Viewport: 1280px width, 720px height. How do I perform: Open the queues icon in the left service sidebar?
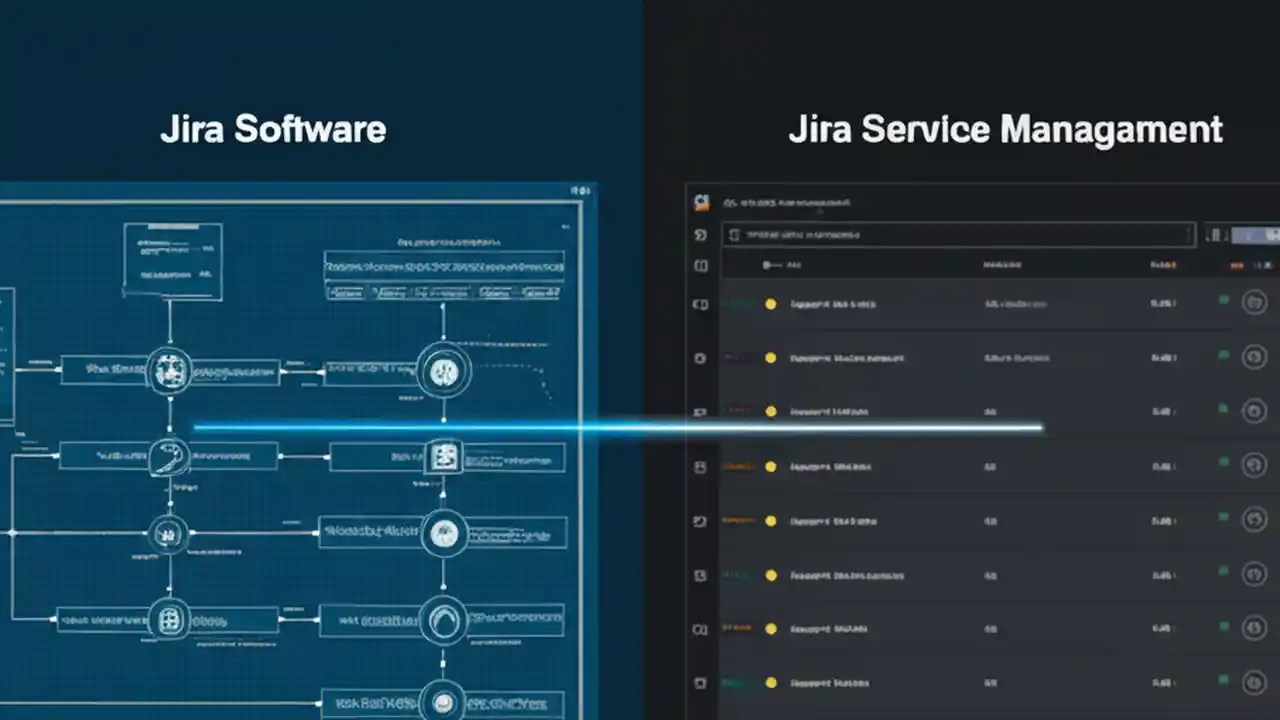coord(700,266)
